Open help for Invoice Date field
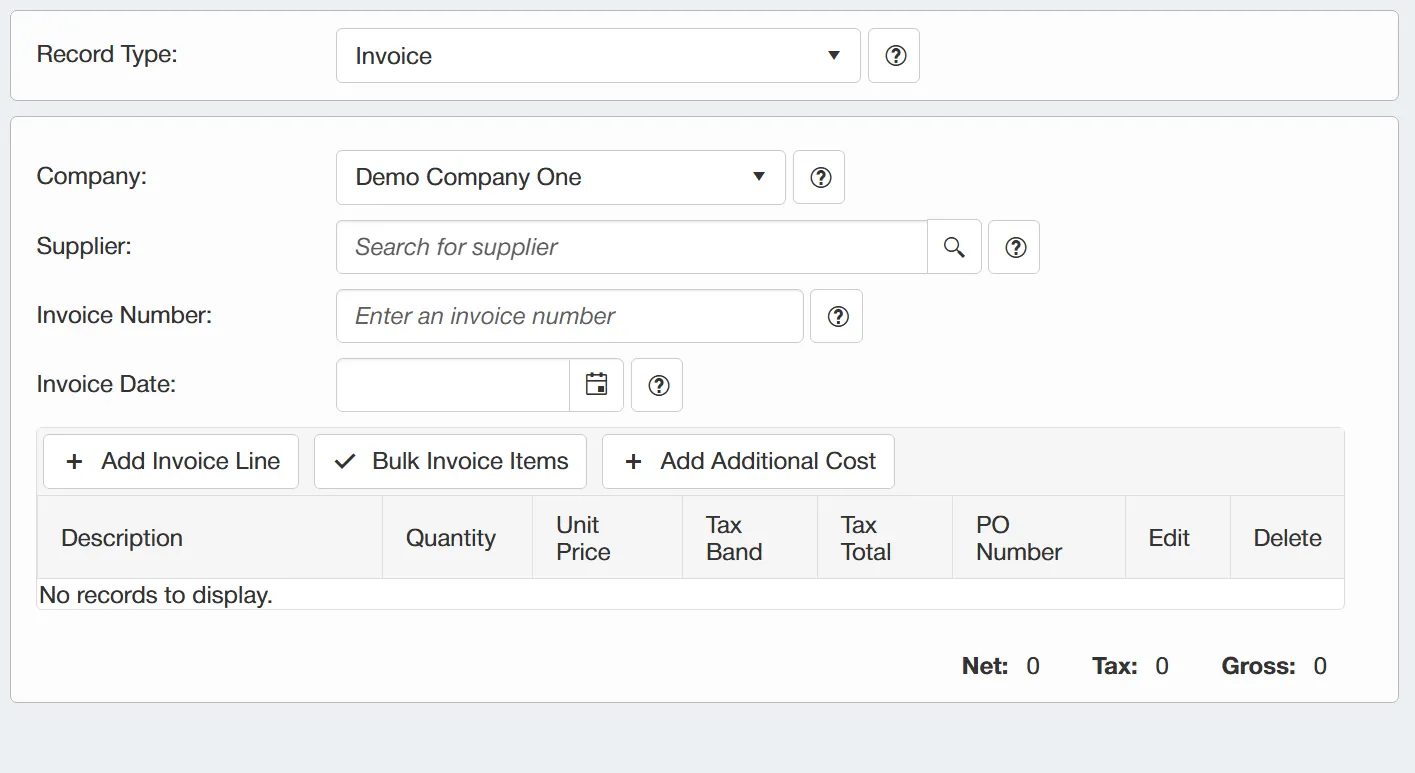Image resolution: width=1415 pixels, height=773 pixels. [x=657, y=385]
